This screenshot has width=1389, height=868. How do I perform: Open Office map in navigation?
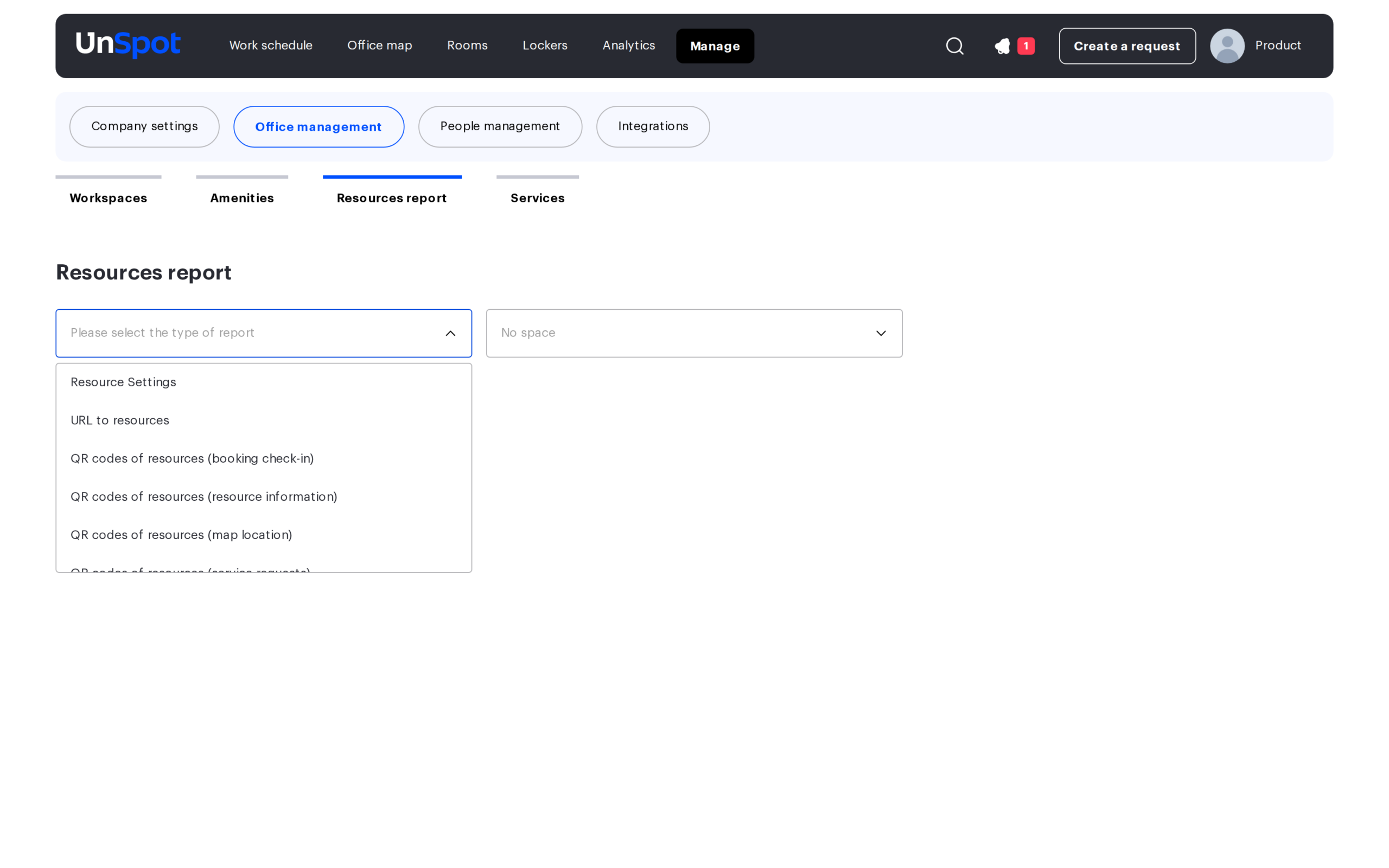pyautogui.click(x=379, y=46)
